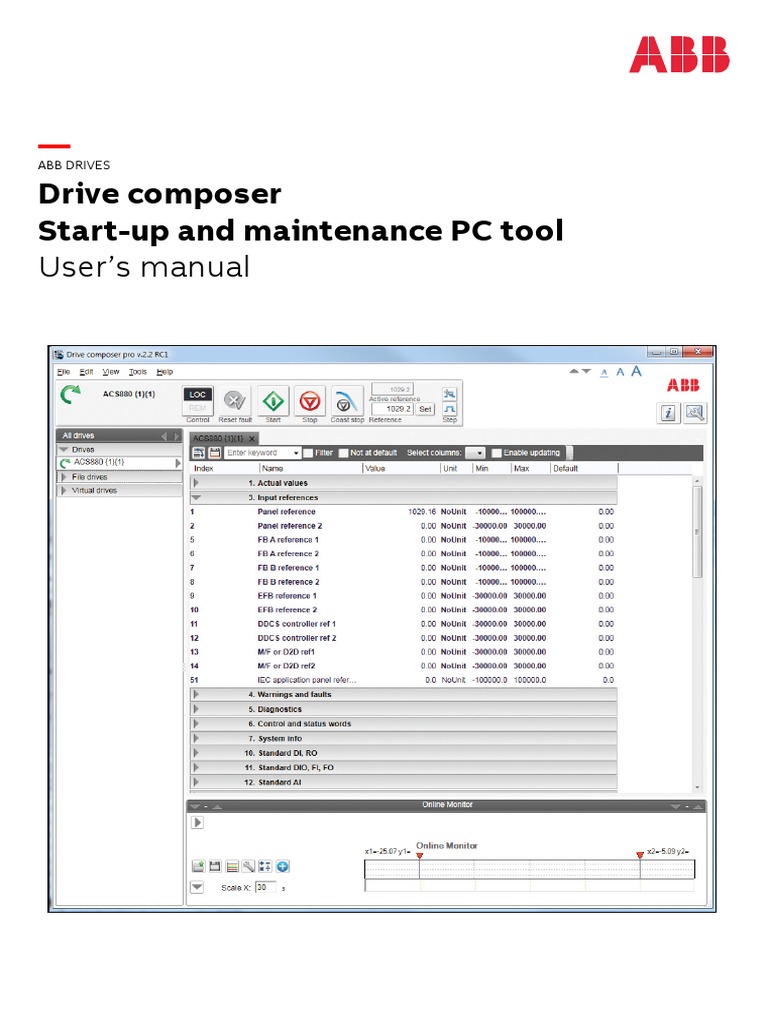Screen dimensions: 768x1024
Task: Open the Edit menu
Action: 86,372
